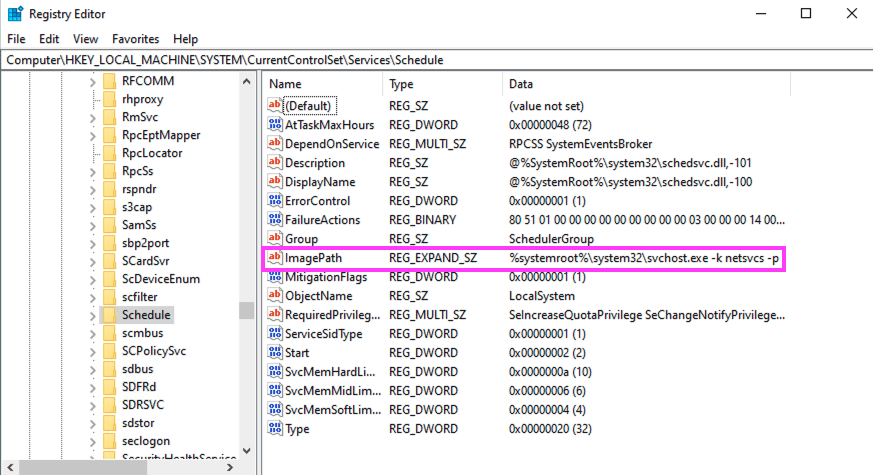Open the File menu

pos(16,39)
